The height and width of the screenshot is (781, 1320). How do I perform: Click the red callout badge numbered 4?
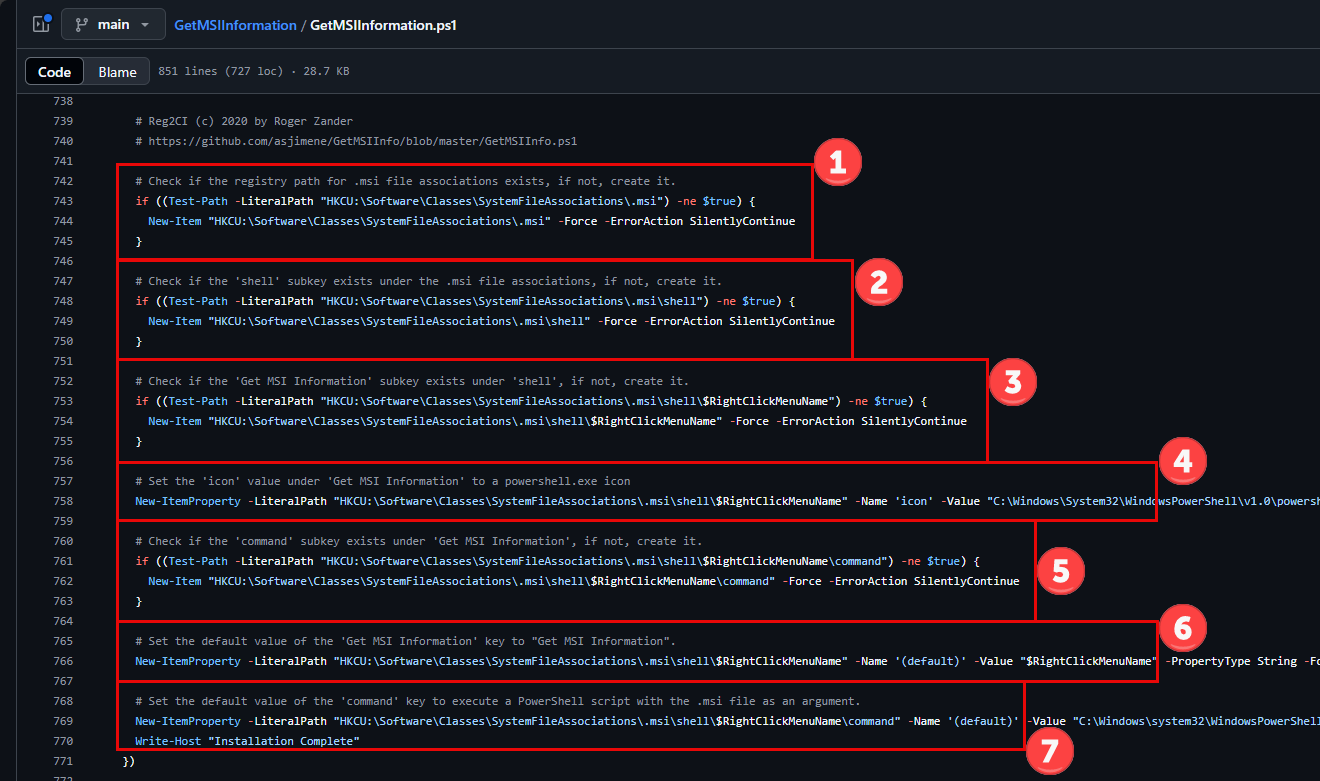(x=1183, y=460)
